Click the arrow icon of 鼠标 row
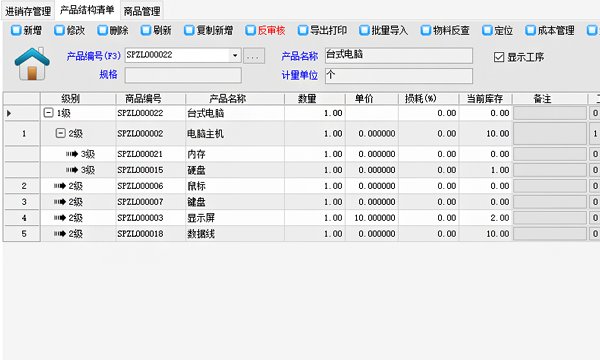 point(60,186)
